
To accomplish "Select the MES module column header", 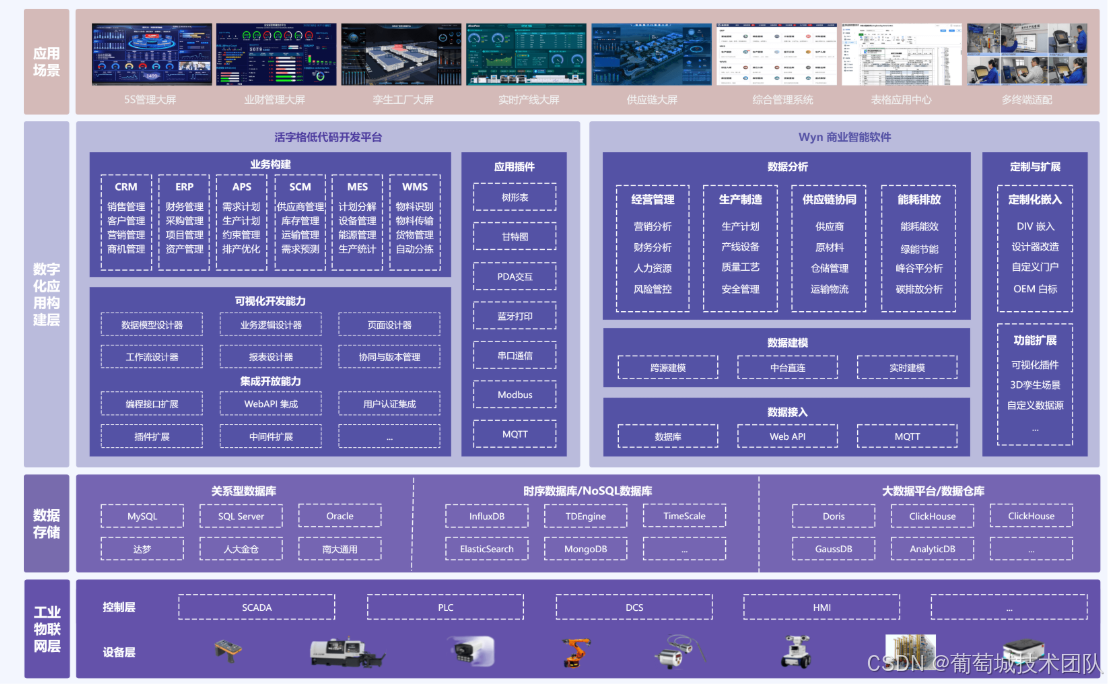I will [x=357, y=187].
